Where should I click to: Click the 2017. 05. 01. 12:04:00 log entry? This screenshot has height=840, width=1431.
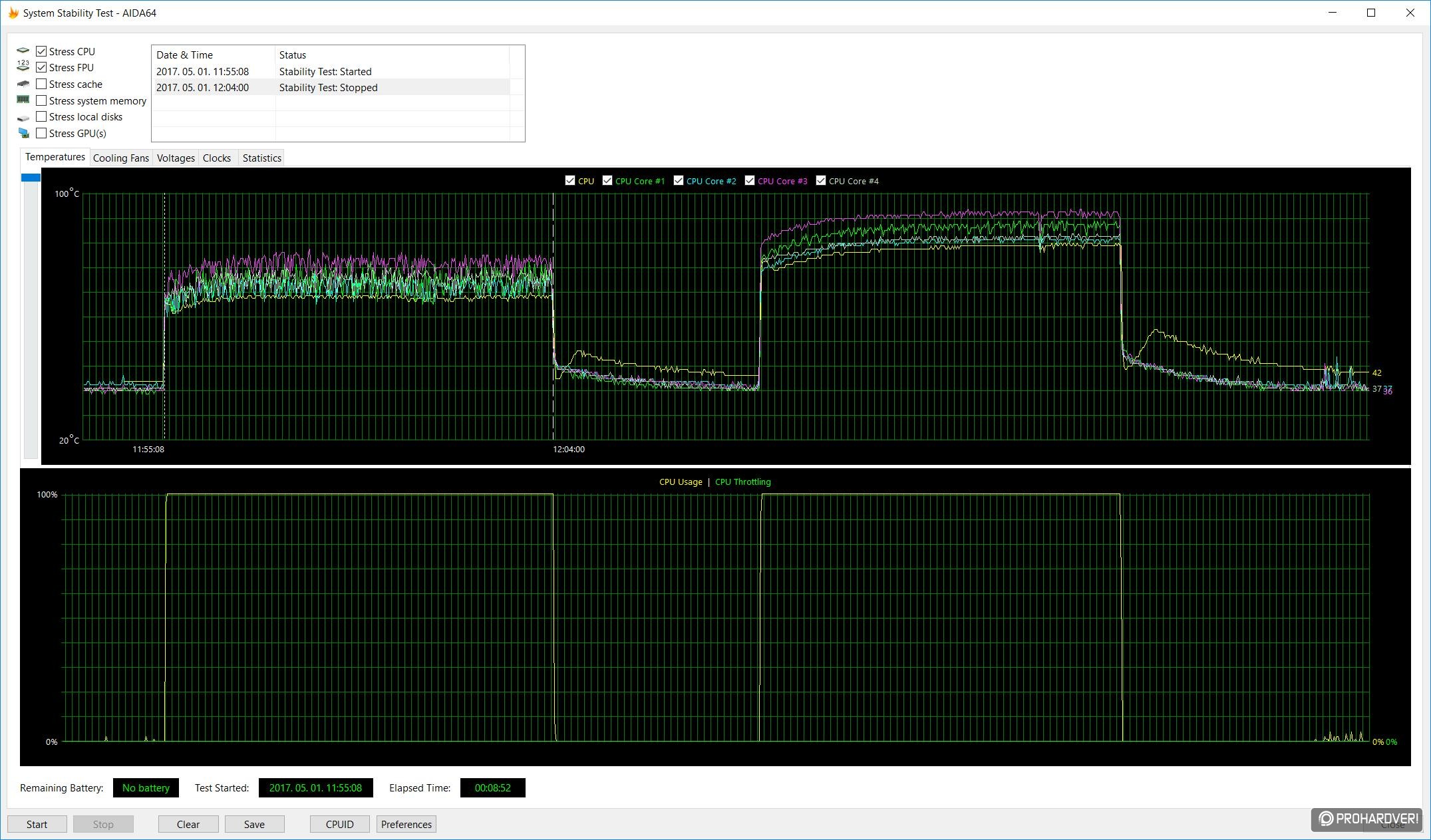(202, 87)
